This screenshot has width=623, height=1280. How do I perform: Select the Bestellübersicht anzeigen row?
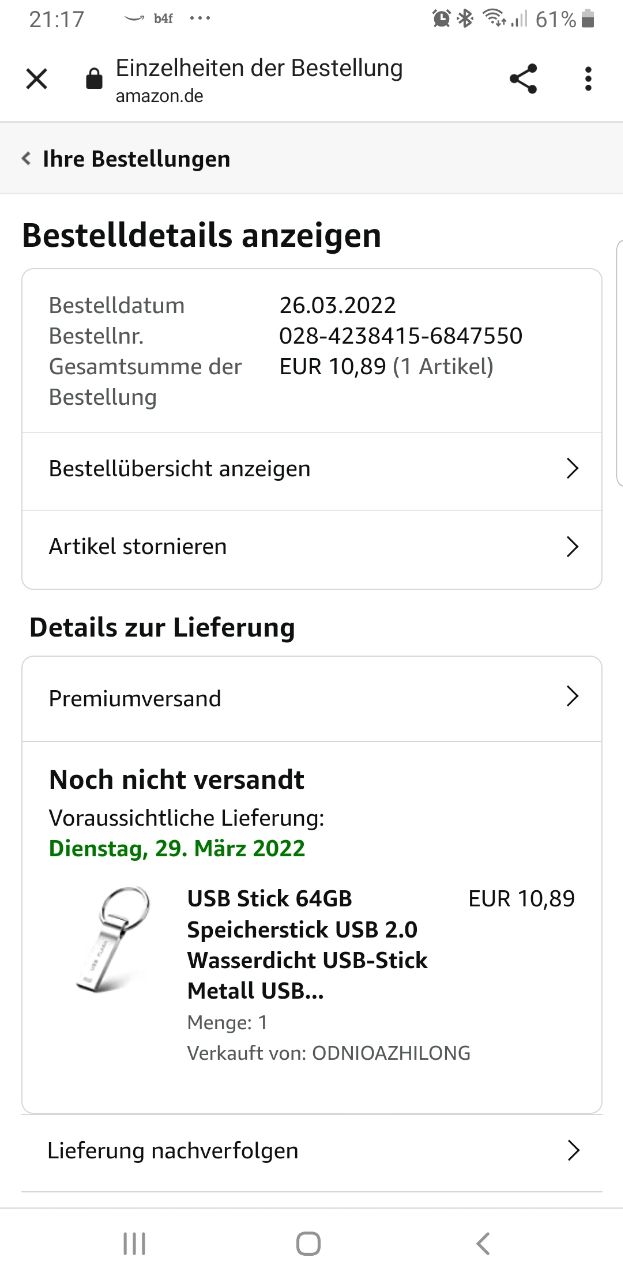coord(180,469)
